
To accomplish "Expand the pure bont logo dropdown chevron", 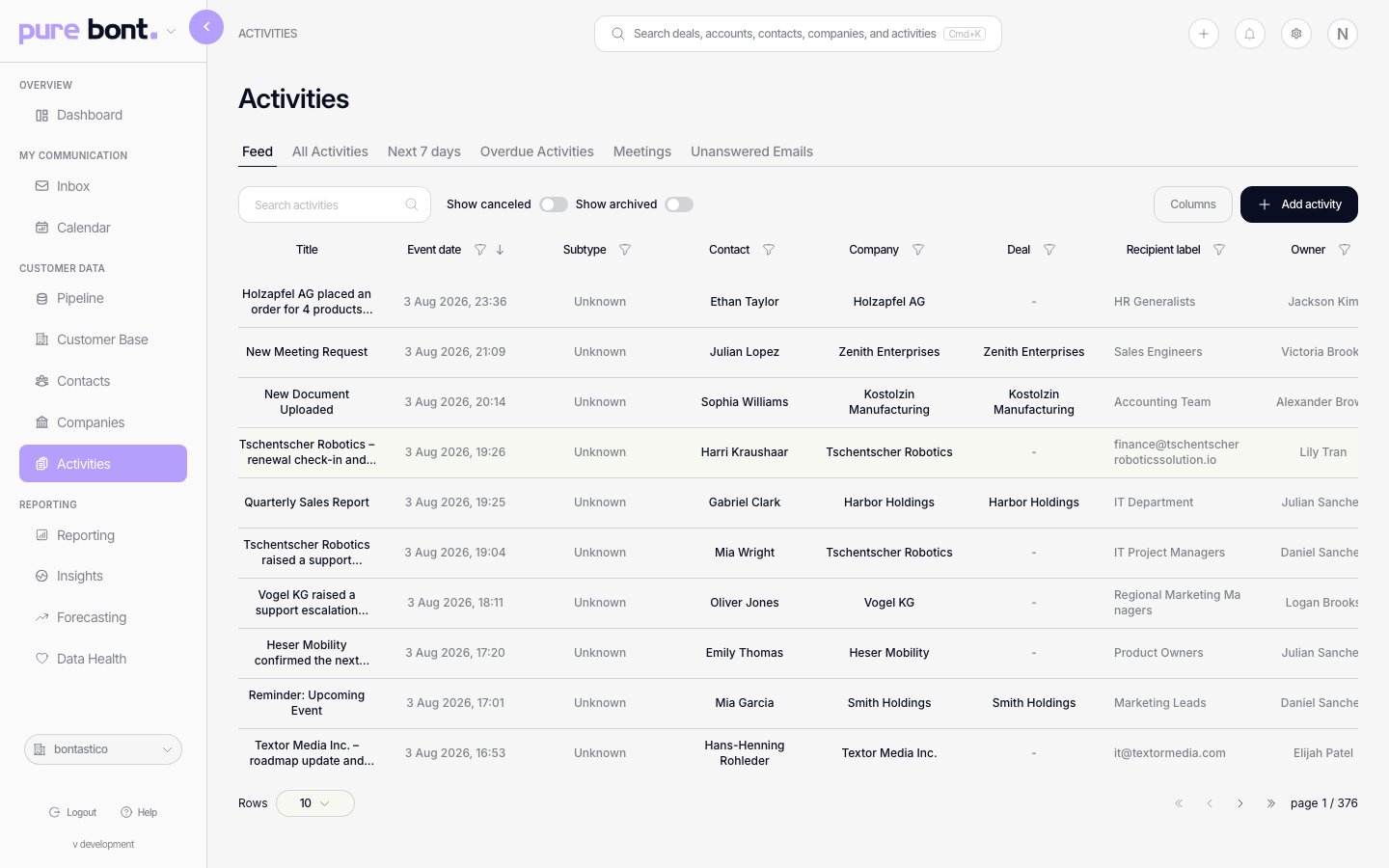I will click(x=171, y=32).
